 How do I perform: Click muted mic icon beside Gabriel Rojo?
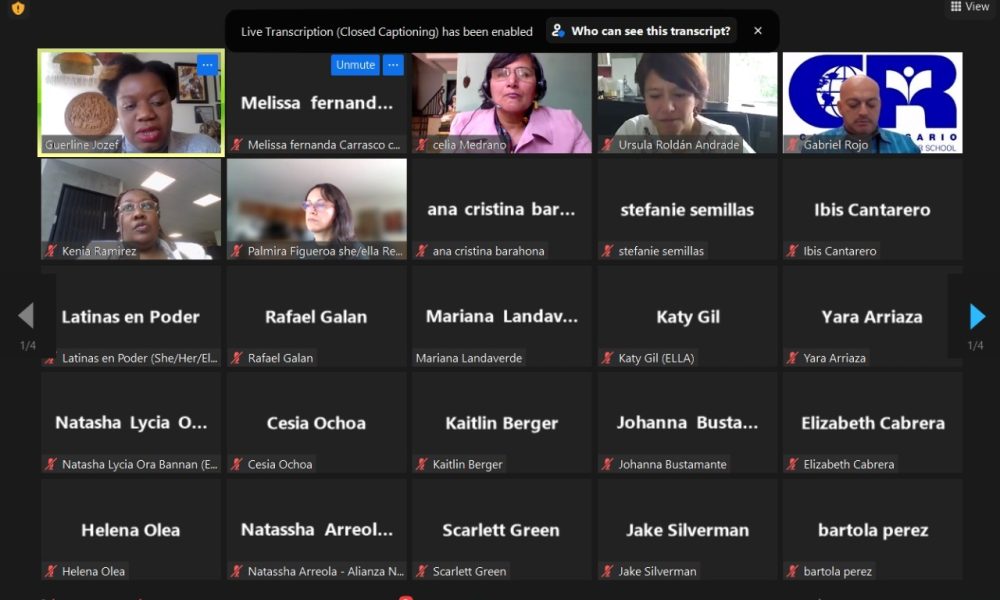pos(793,145)
